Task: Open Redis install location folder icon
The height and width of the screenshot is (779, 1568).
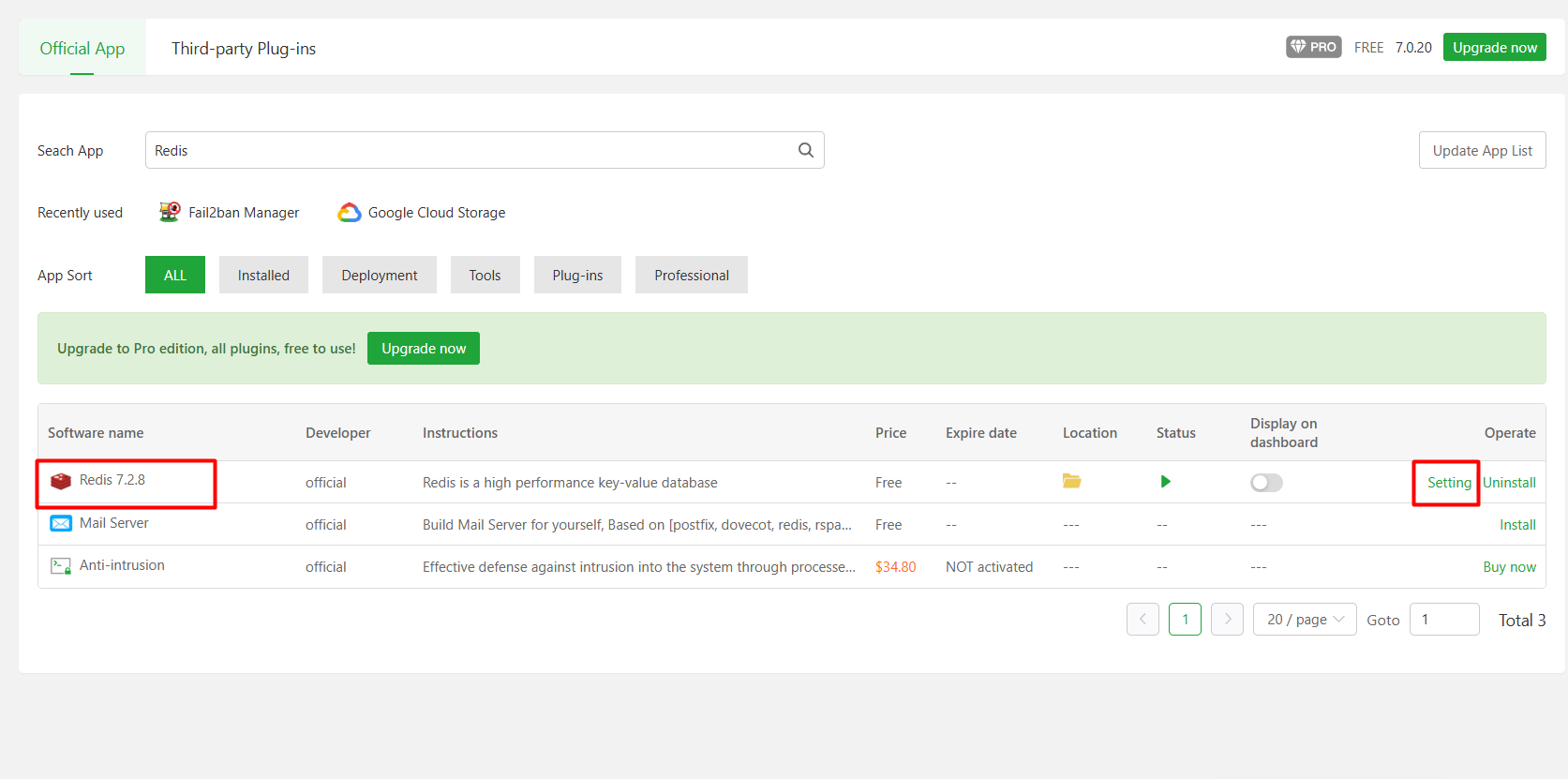Action: (x=1071, y=481)
